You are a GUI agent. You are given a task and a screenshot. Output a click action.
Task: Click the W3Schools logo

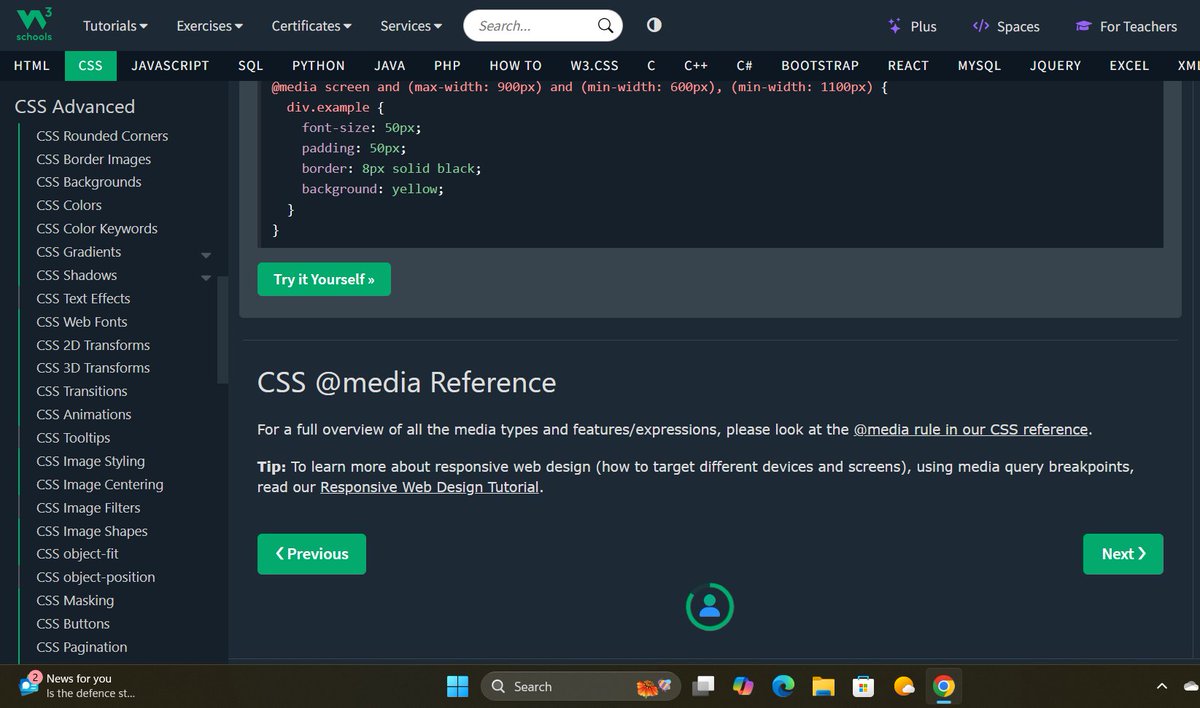click(x=35, y=24)
